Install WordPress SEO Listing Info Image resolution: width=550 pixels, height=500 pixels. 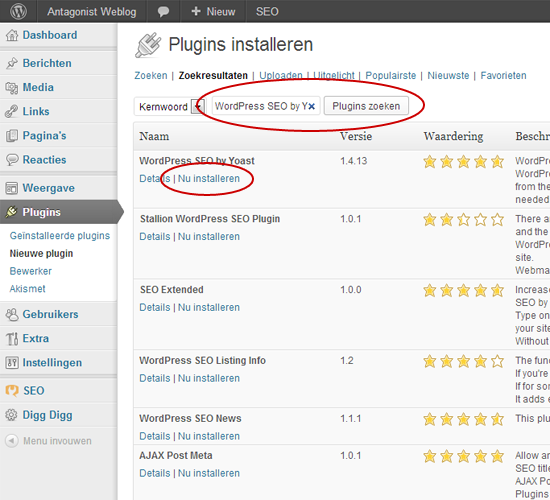(209, 378)
